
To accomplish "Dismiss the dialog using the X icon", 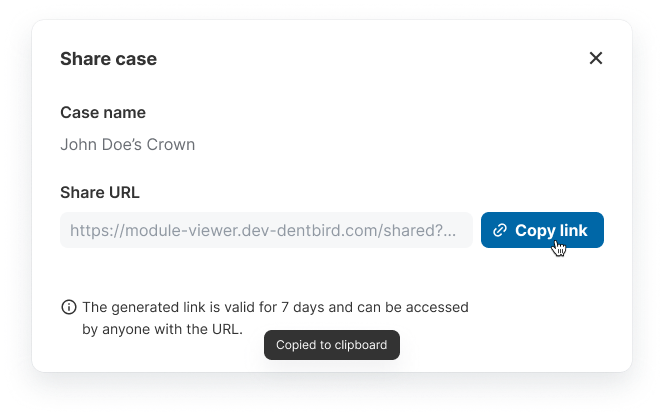I will click(596, 58).
